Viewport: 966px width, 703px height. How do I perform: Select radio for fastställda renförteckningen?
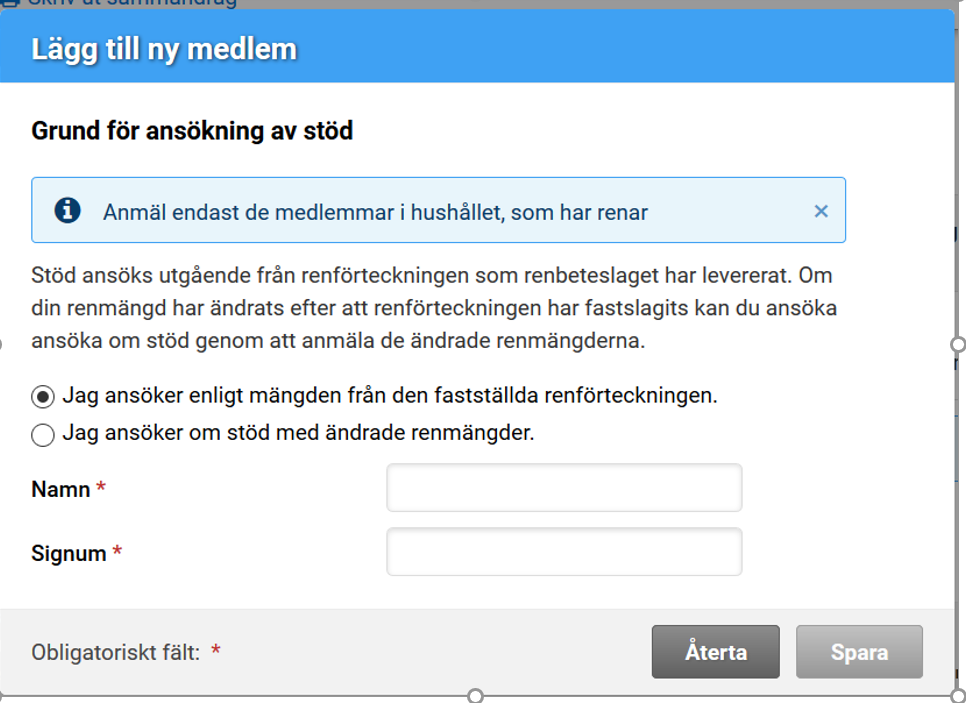(x=43, y=397)
